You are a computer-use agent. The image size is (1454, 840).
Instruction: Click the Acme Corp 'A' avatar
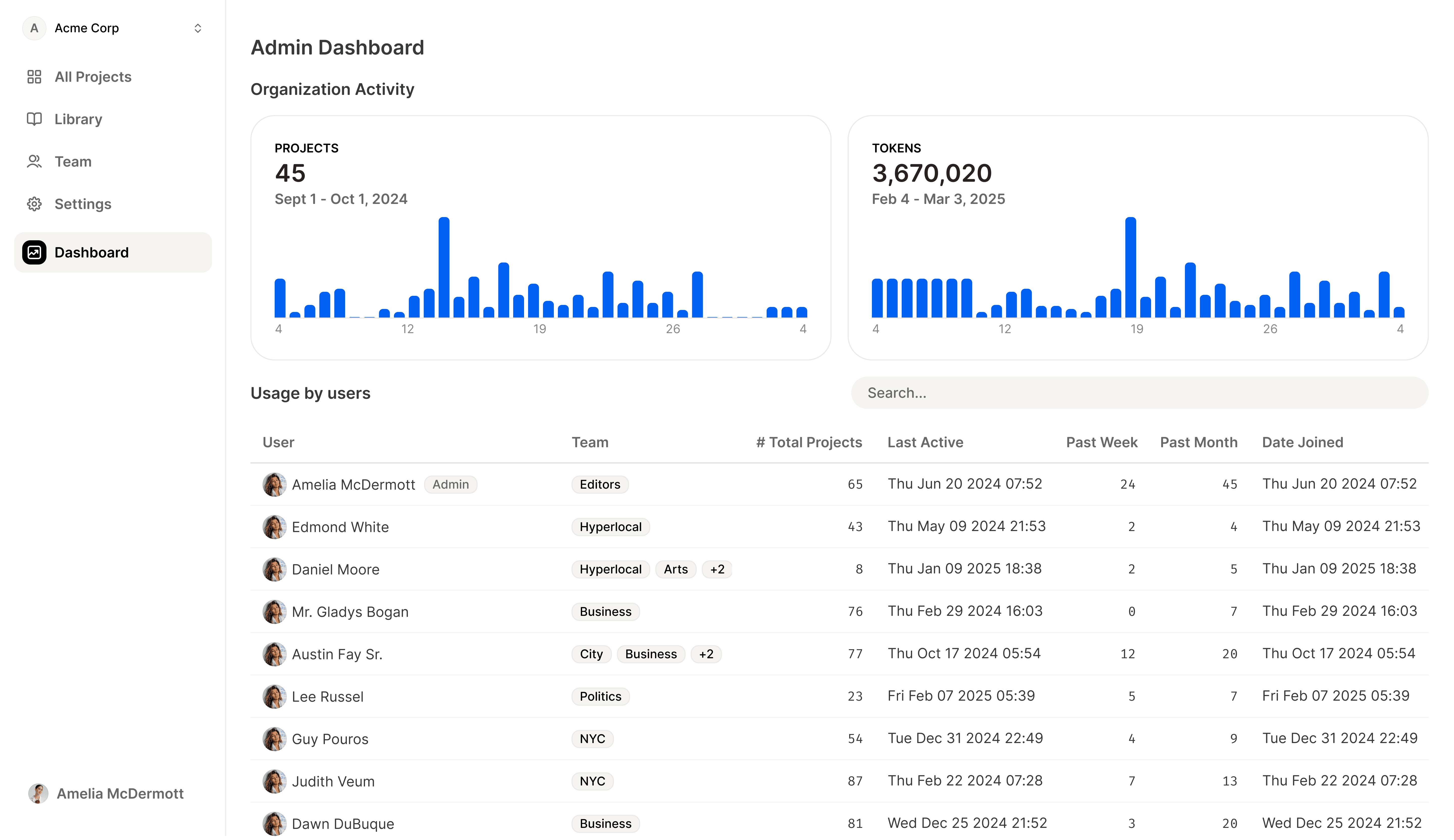pyautogui.click(x=34, y=28)
